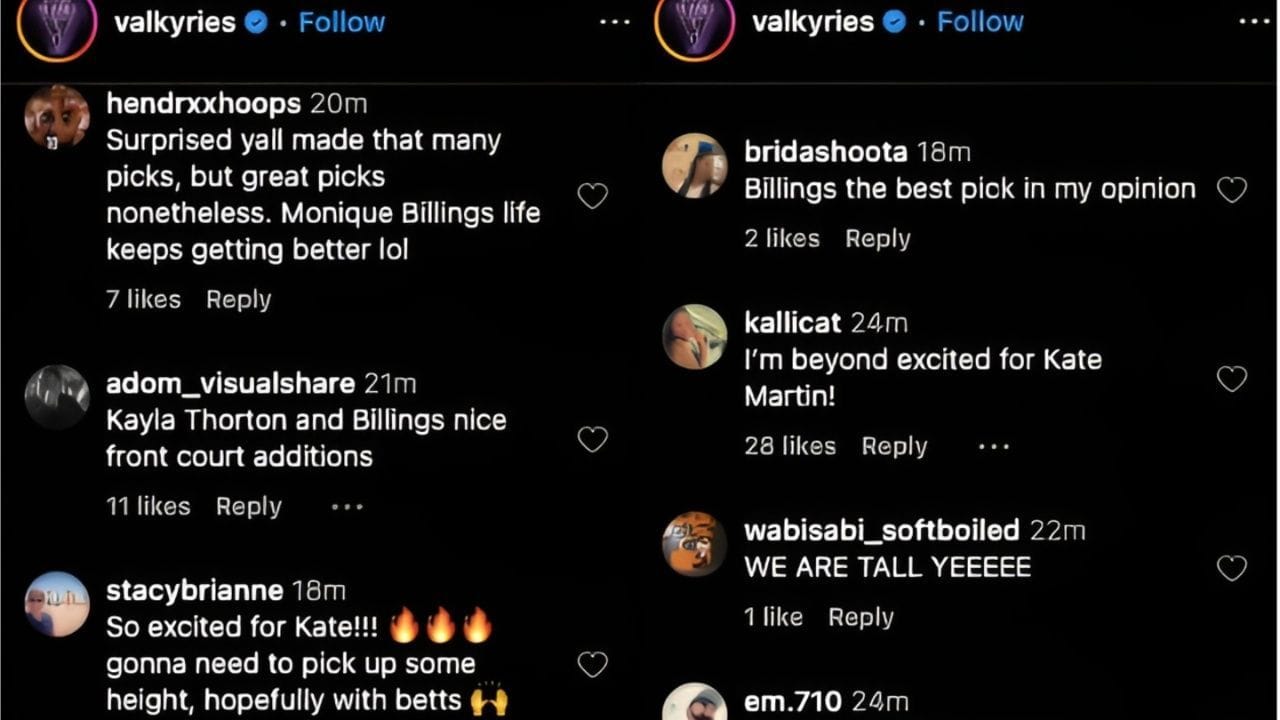View the 1 like on wabisabi_softboiled's comment
The image size is (1280, 720).
coord(774,617)
